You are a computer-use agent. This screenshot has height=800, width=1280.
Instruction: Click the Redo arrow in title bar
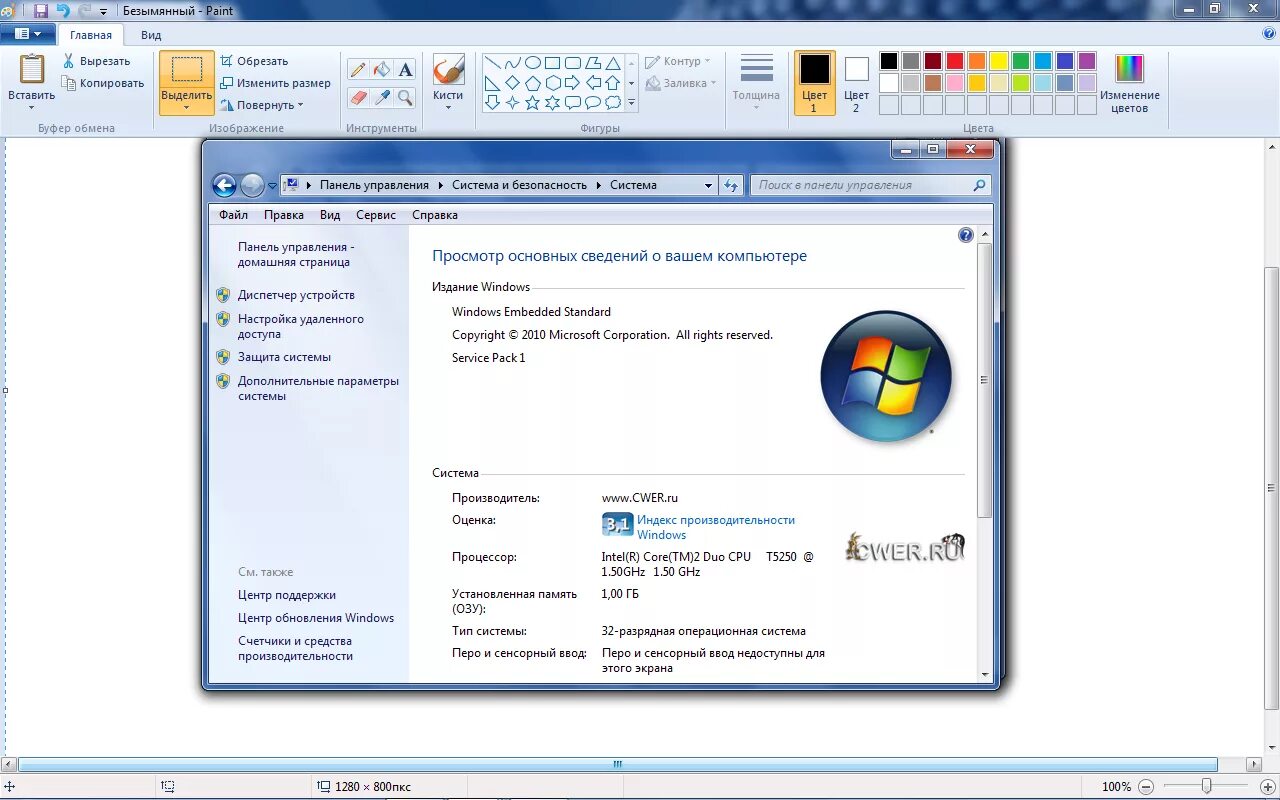(84, 10)
